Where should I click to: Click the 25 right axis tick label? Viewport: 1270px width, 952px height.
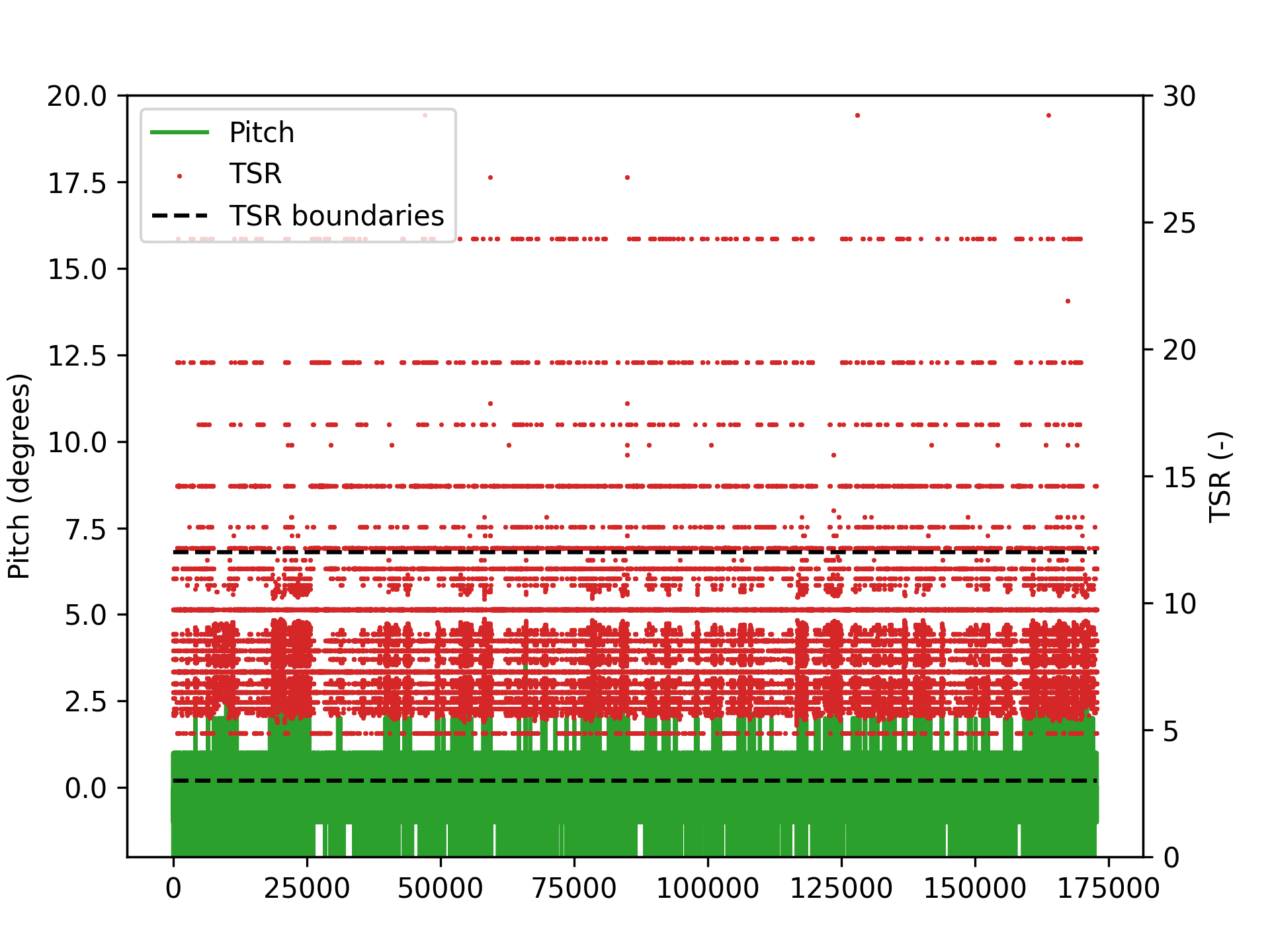click(x=1179, y=223)
